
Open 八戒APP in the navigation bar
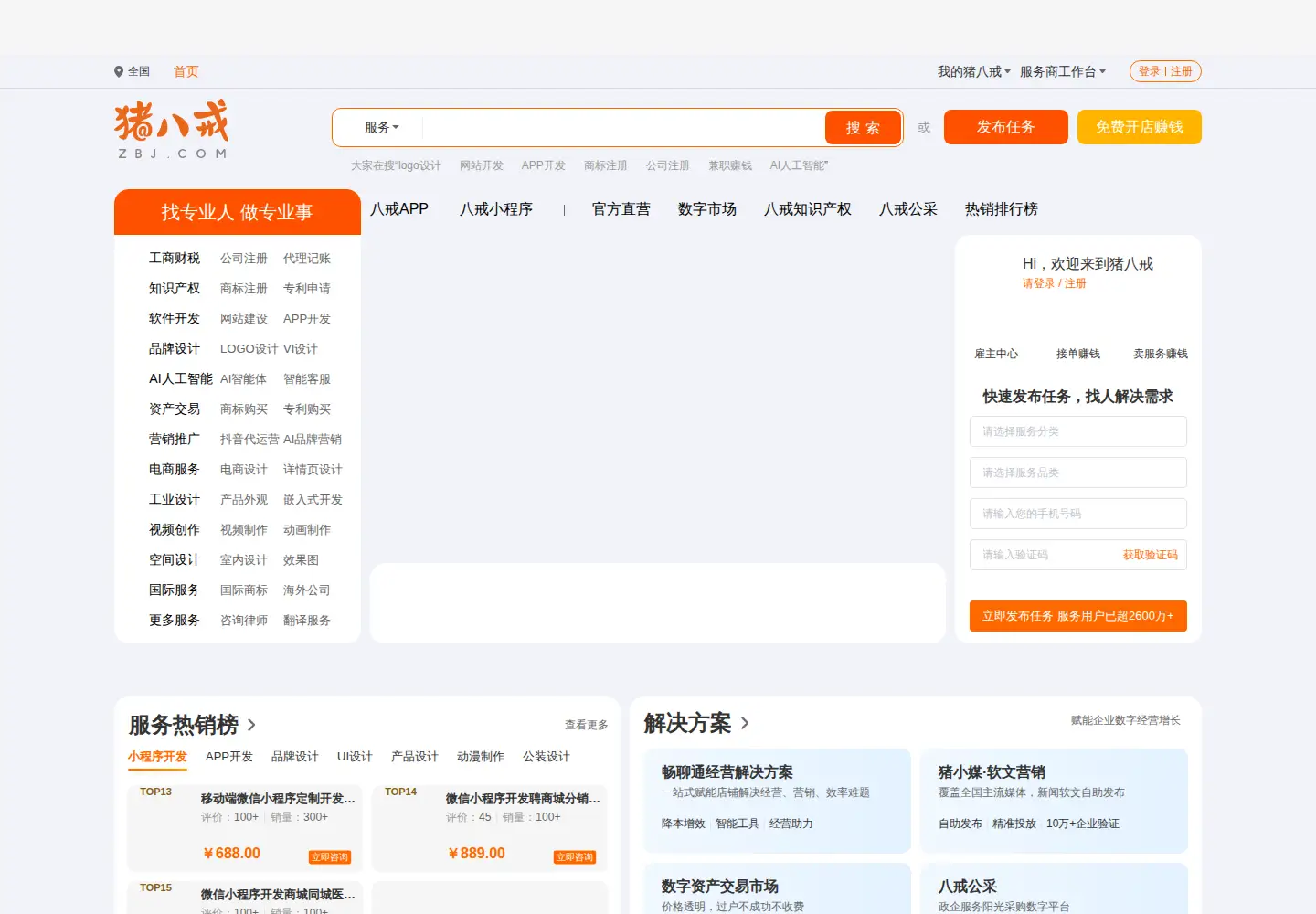tap(399, 209)
